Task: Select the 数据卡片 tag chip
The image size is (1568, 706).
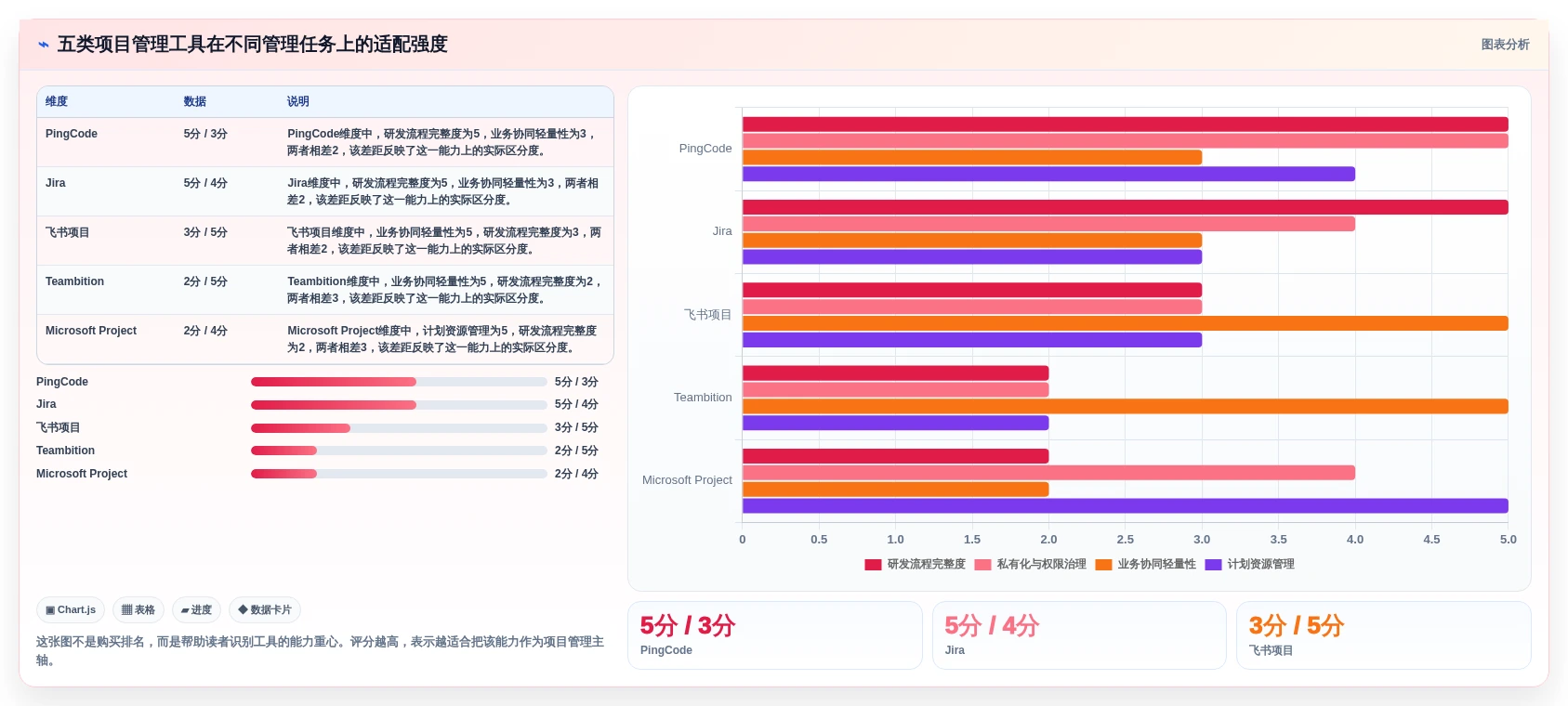Action: click(x=265, y=610)
